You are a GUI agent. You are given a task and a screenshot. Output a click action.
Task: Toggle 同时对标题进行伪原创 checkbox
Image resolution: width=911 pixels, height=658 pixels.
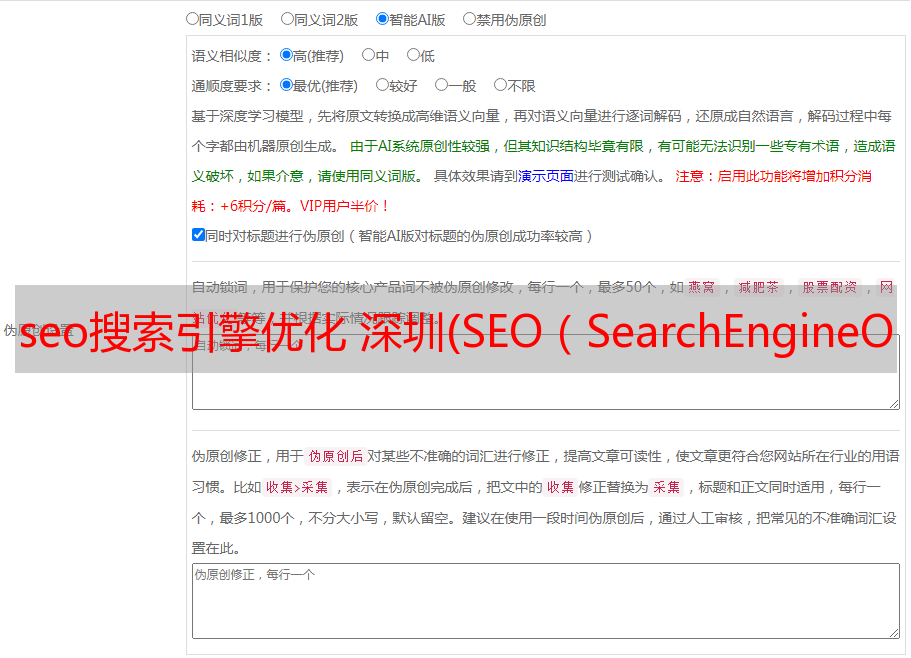(x=198, y=235)
